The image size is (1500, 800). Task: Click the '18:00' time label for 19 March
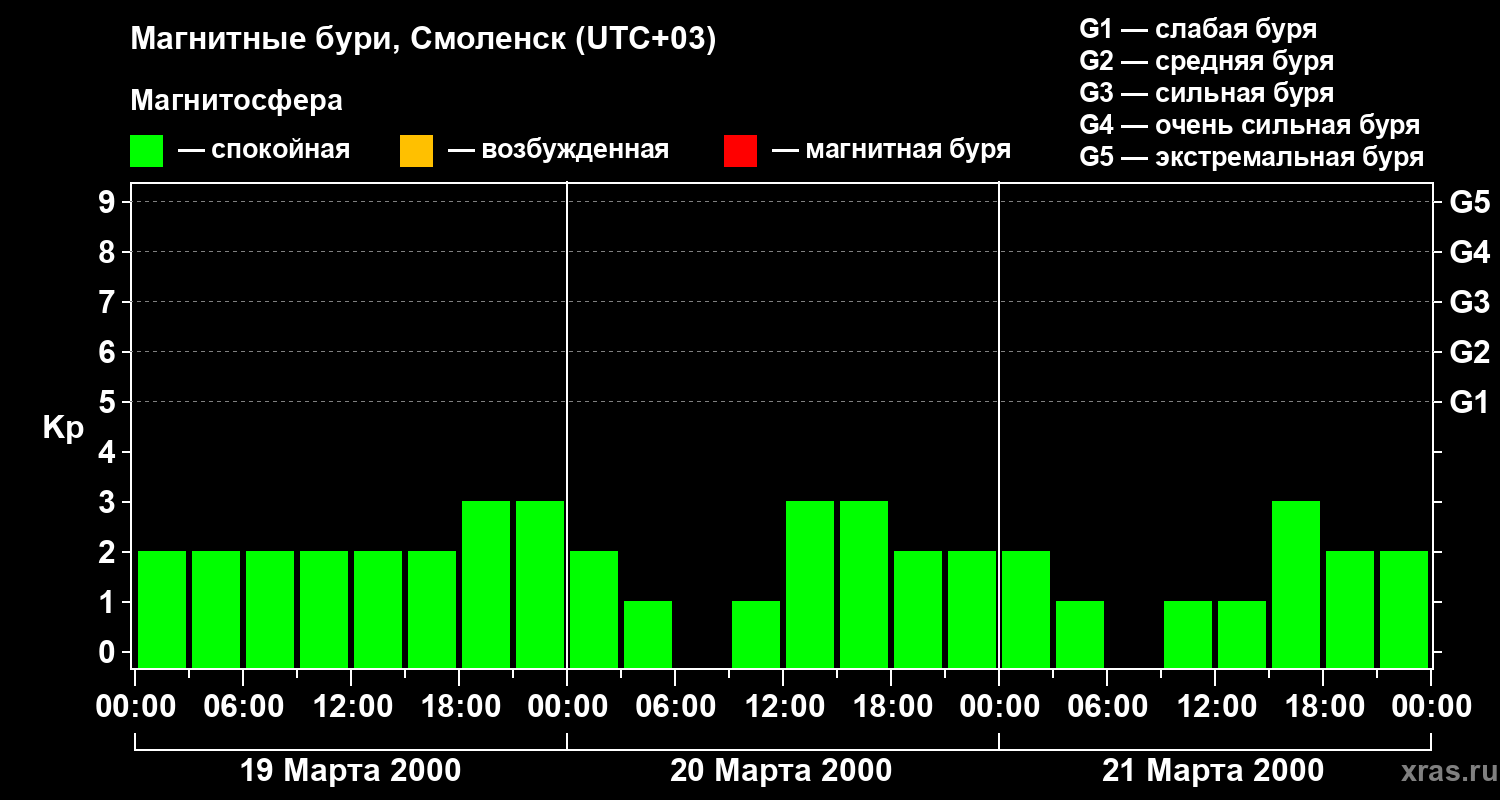[x=459, y=707]
